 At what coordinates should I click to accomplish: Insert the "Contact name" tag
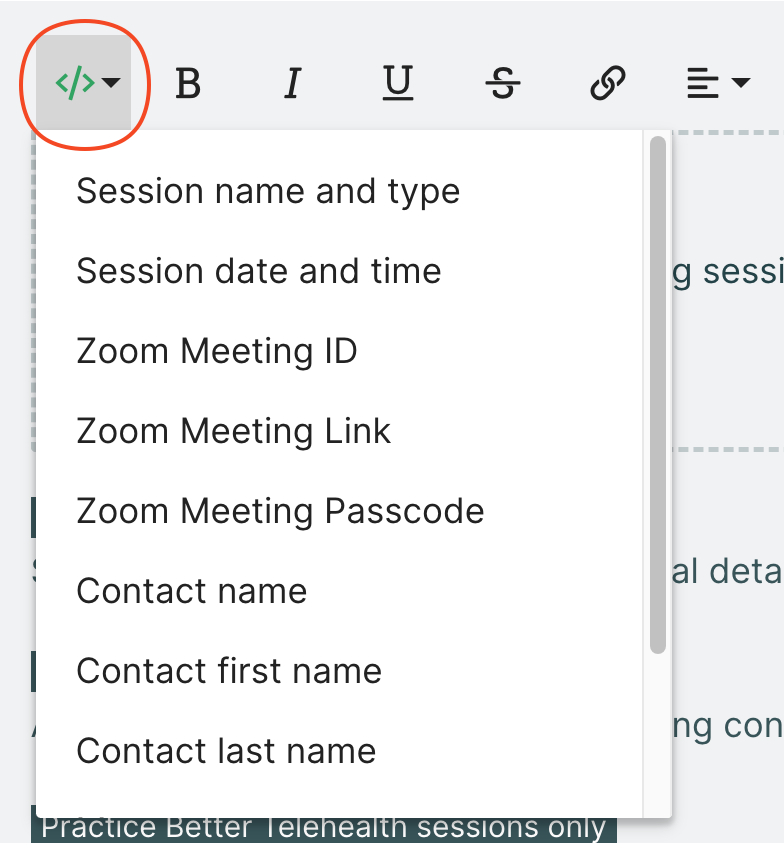click(191, 591)
